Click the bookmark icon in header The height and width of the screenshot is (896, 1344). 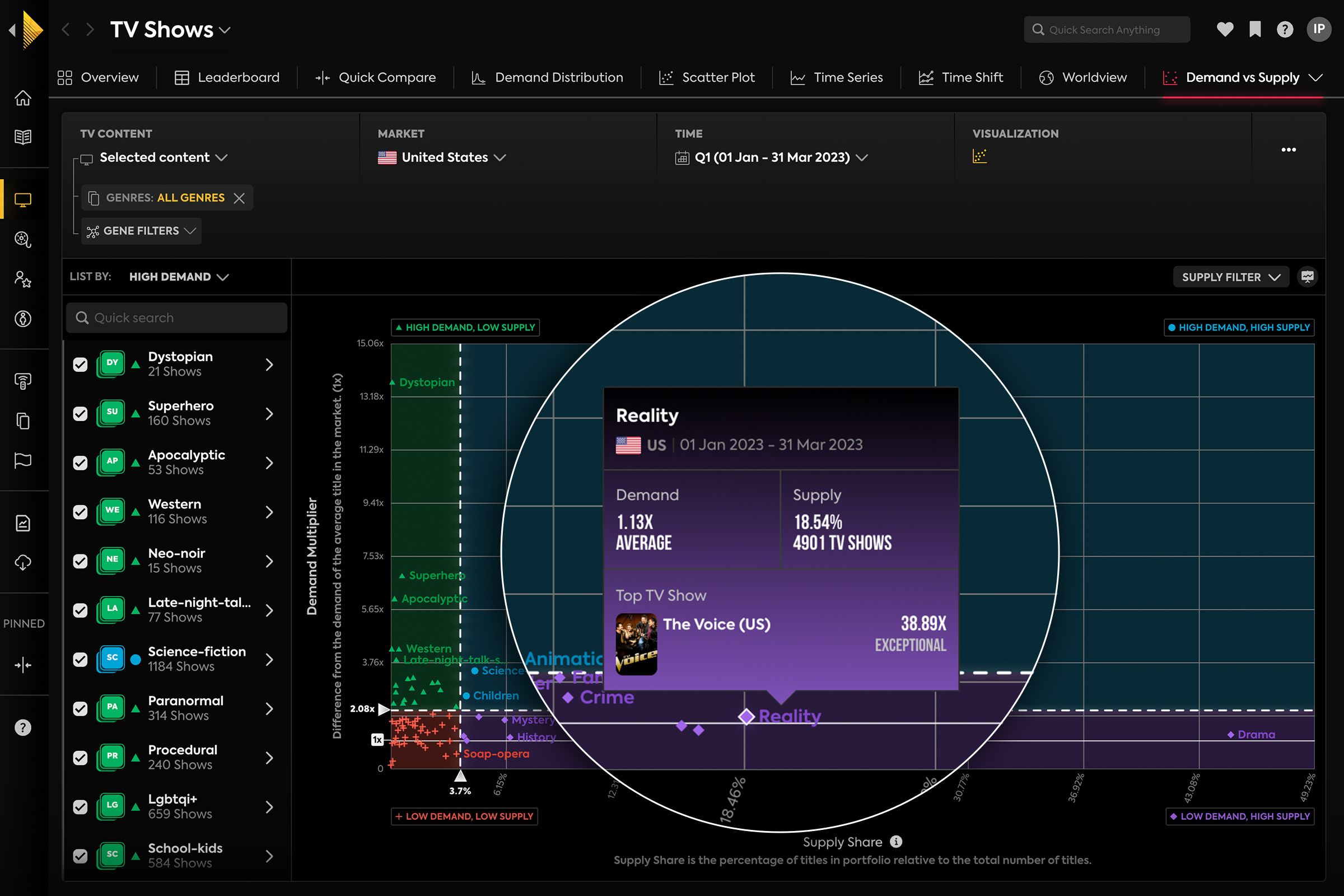[1255, 29]
